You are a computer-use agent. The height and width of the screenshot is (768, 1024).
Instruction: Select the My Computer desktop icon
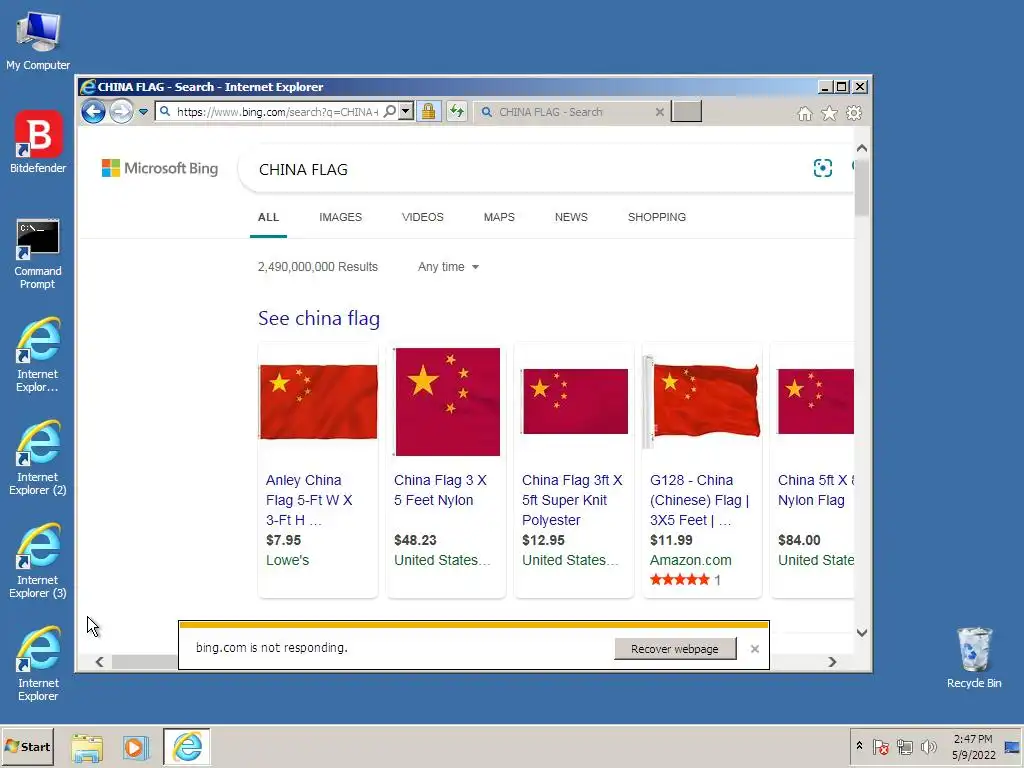[x=38, y=40]
